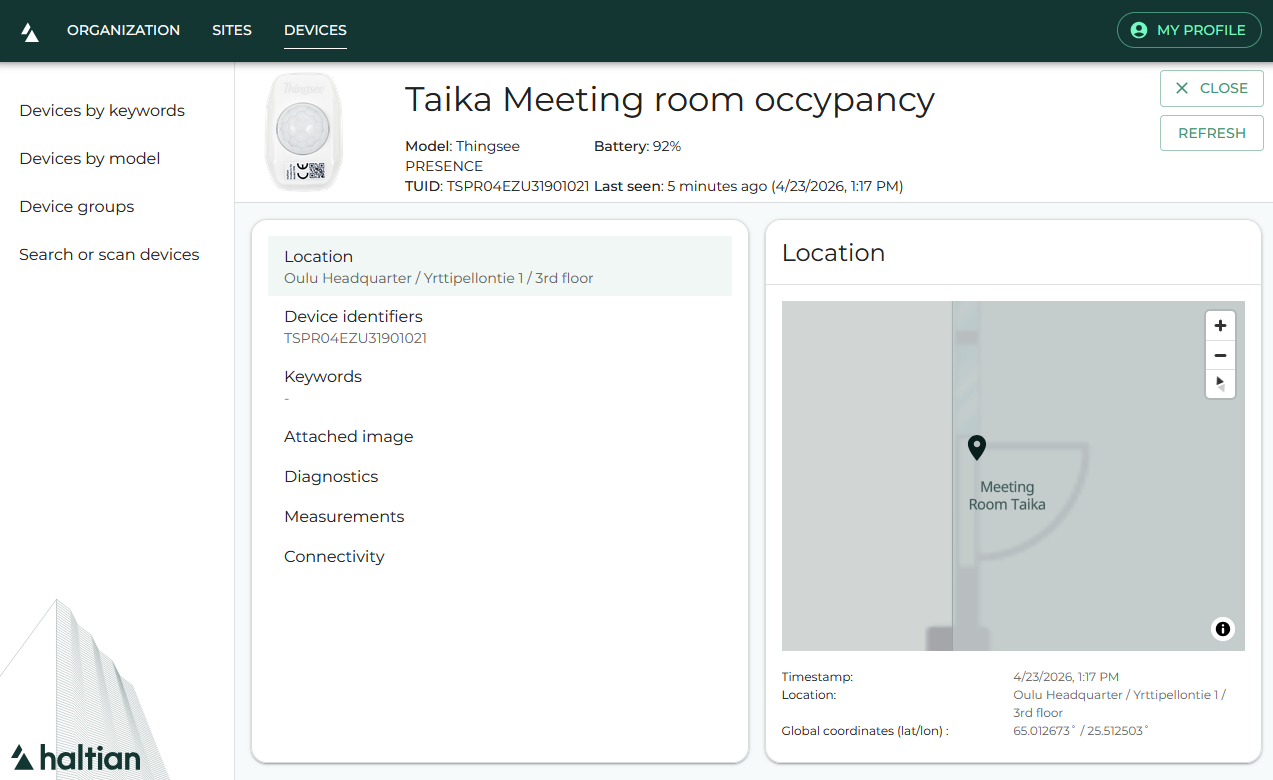Open Devices by keywords
The image size is (1273, 780).
tap(102, 110)
